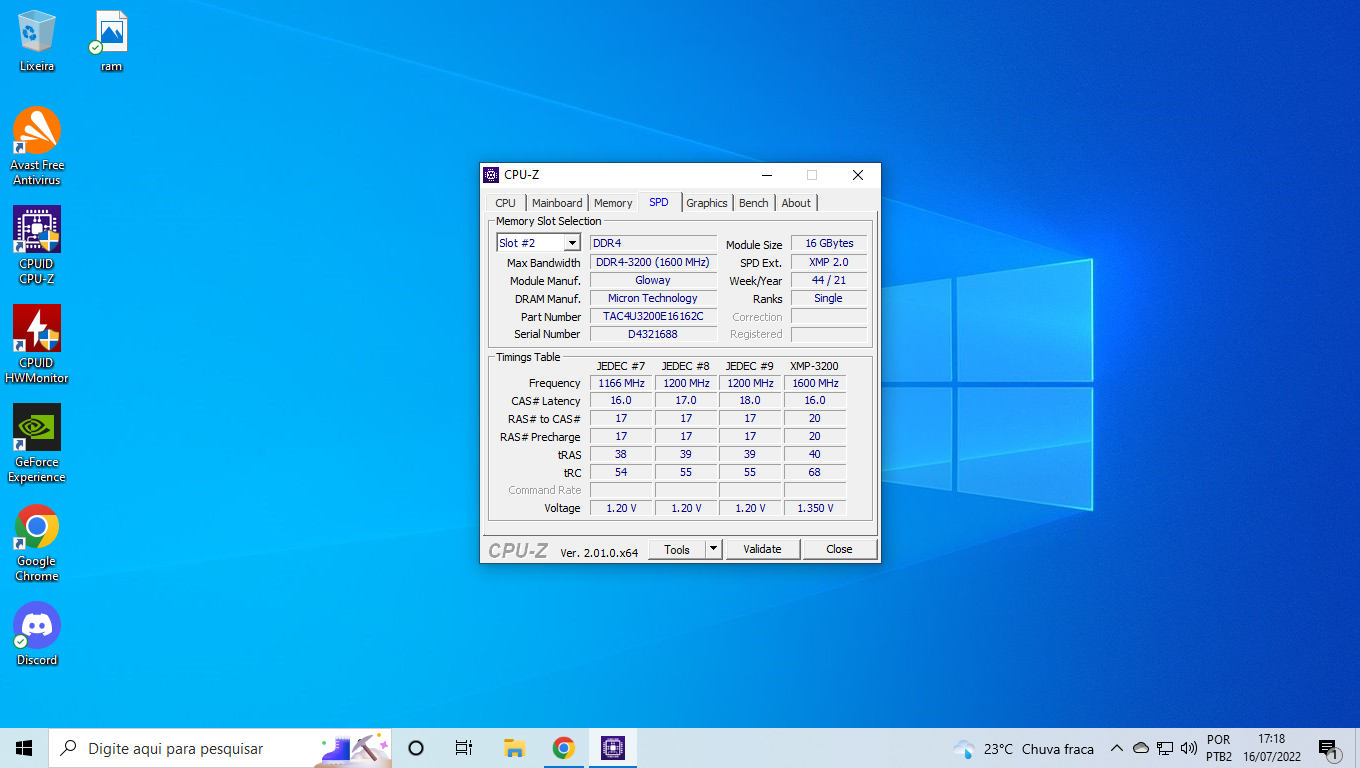Click the Tools button
The height and width of the screenshot is (768, 1360).
tap(677, 549)
